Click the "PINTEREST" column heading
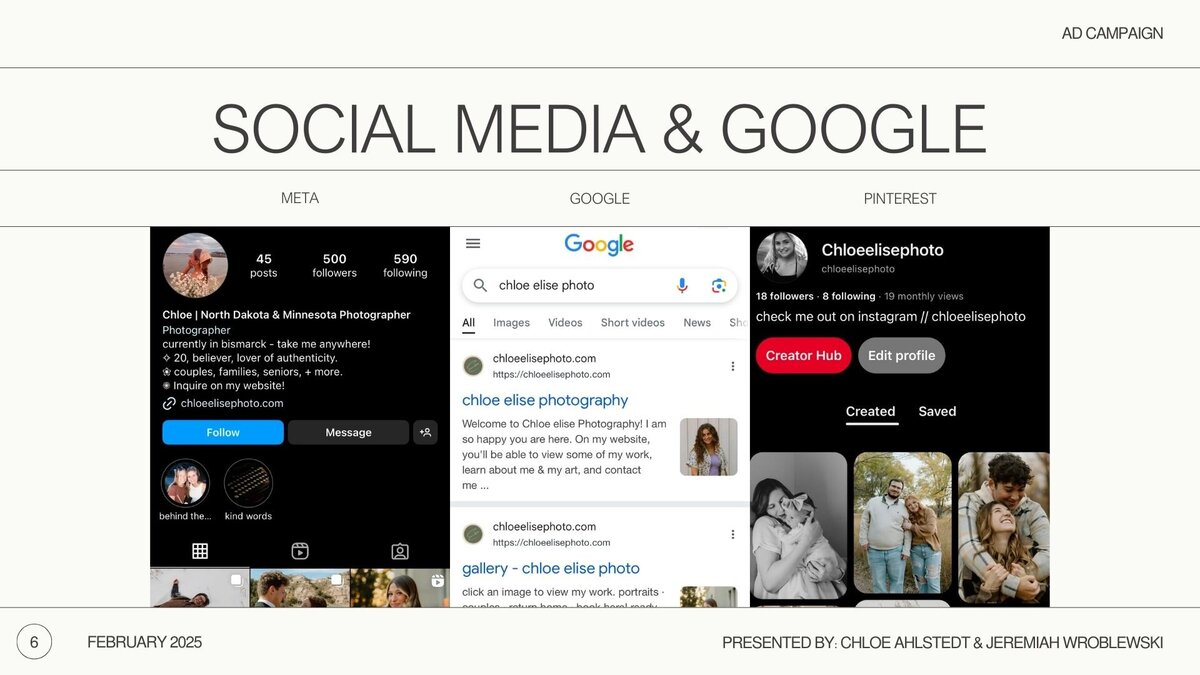Image resolution: width=1200 pixels, height=675 pixels. (x=900, y=198)
